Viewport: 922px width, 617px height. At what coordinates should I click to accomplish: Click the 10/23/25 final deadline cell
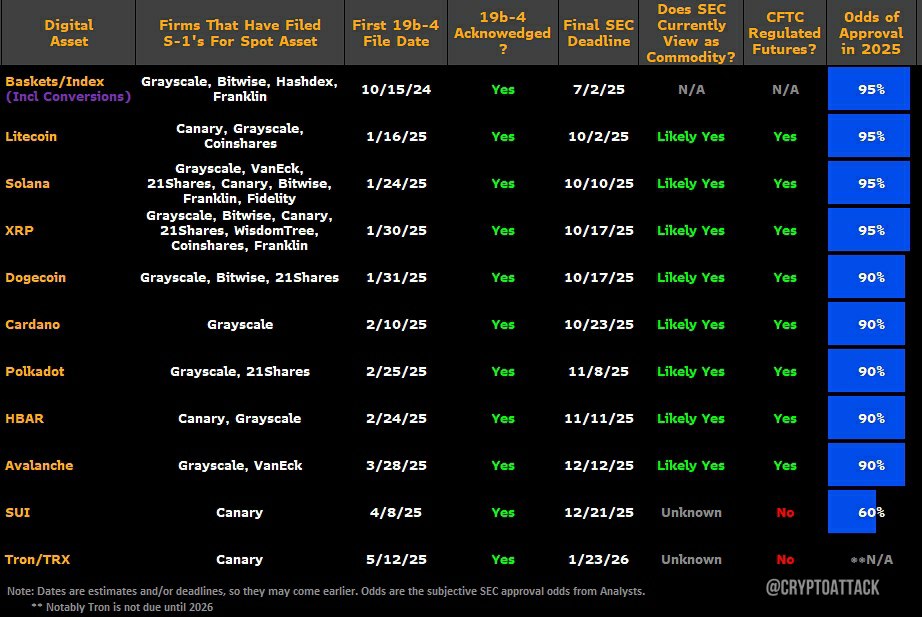[x=599, y=325]
